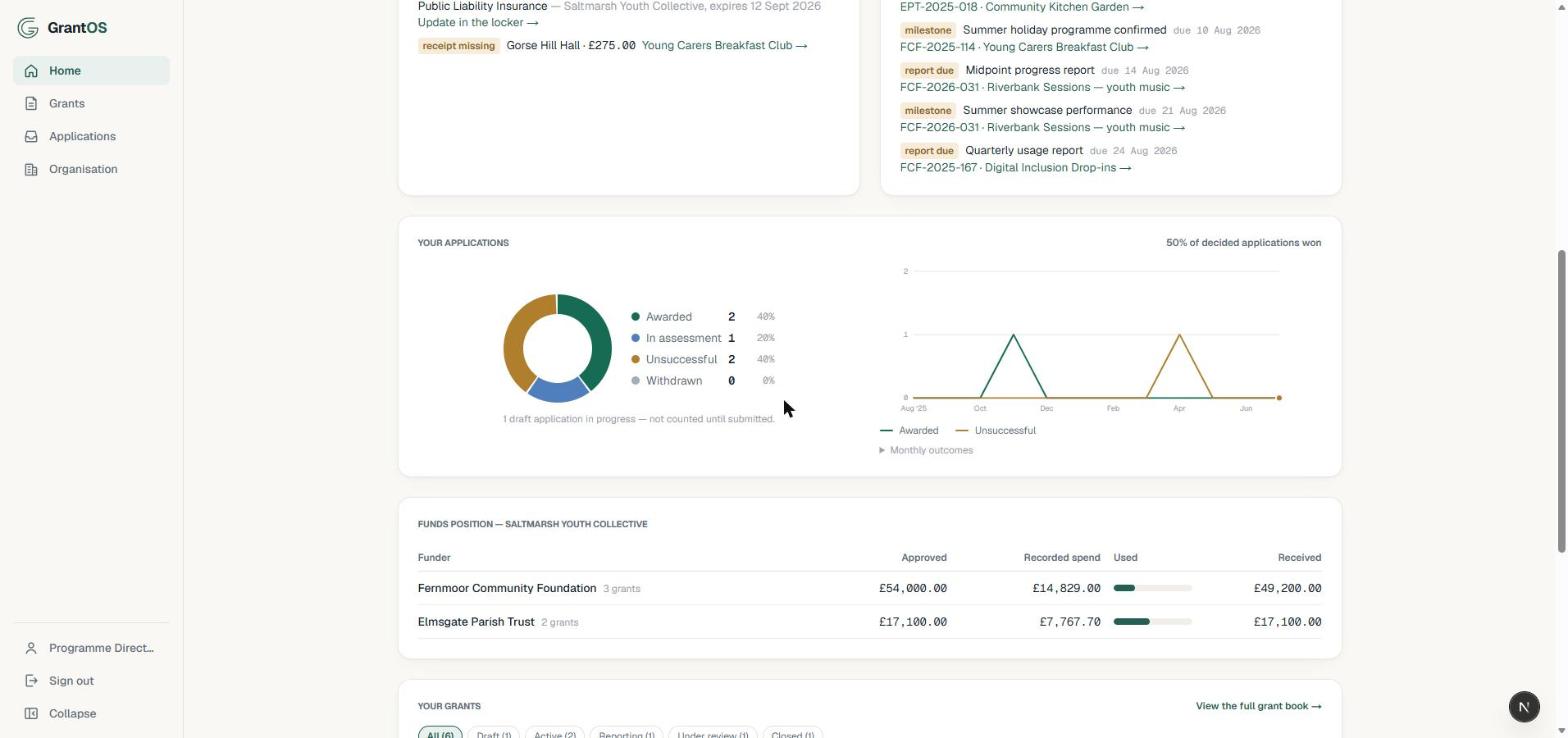Viewport: 1568px width, 738px height.
Task: Click the Sign out icon
Action: click(31, 681)
